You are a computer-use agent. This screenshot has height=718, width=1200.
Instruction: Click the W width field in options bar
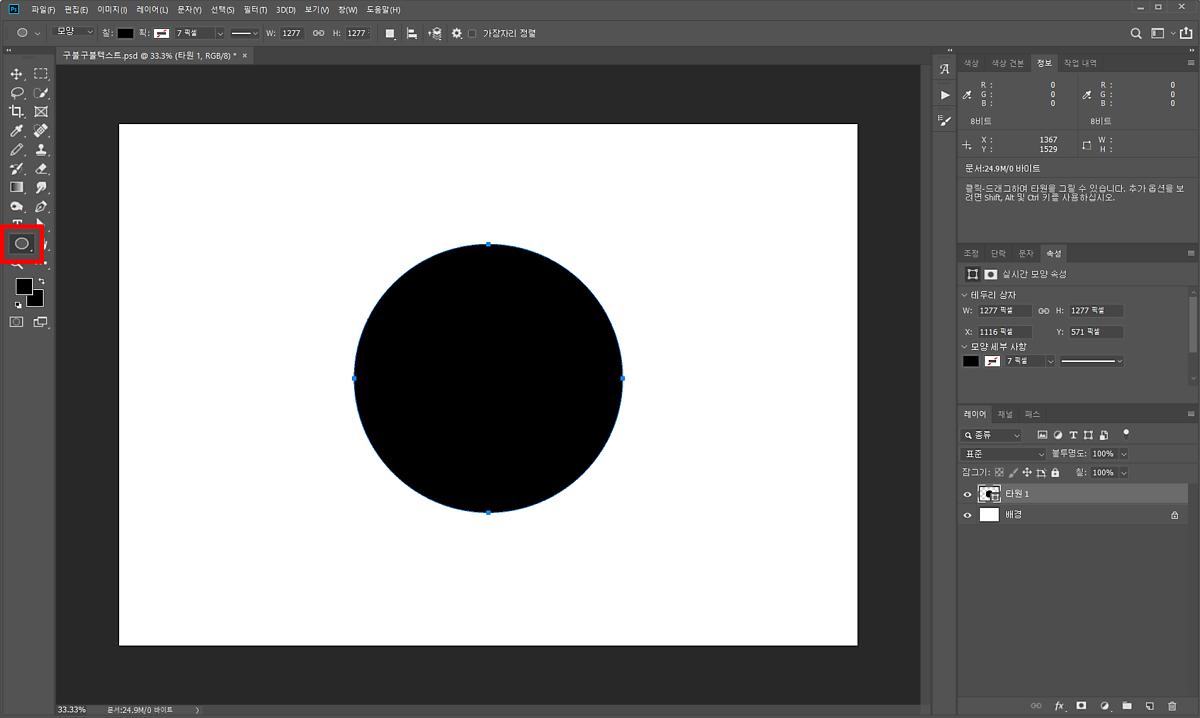point(291,33)
